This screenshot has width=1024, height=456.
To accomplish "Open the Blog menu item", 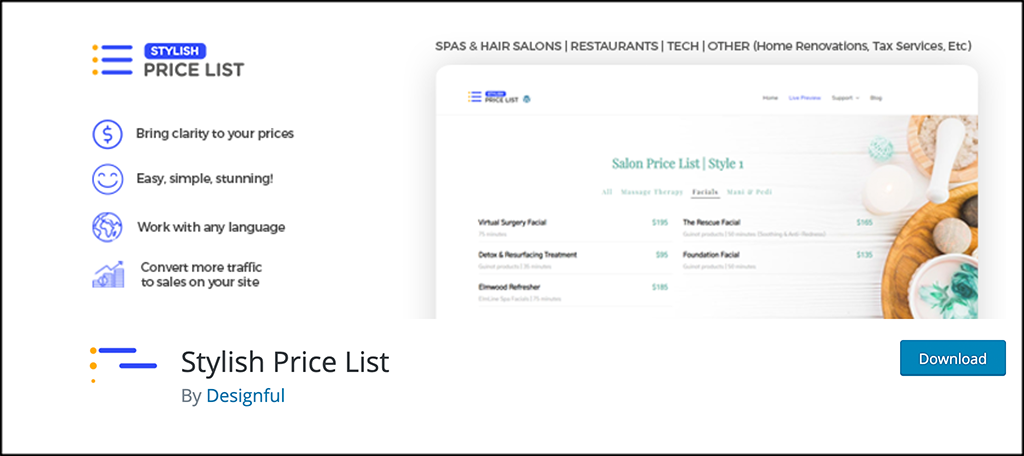I will pyautogui.click(x=876, y=98).
